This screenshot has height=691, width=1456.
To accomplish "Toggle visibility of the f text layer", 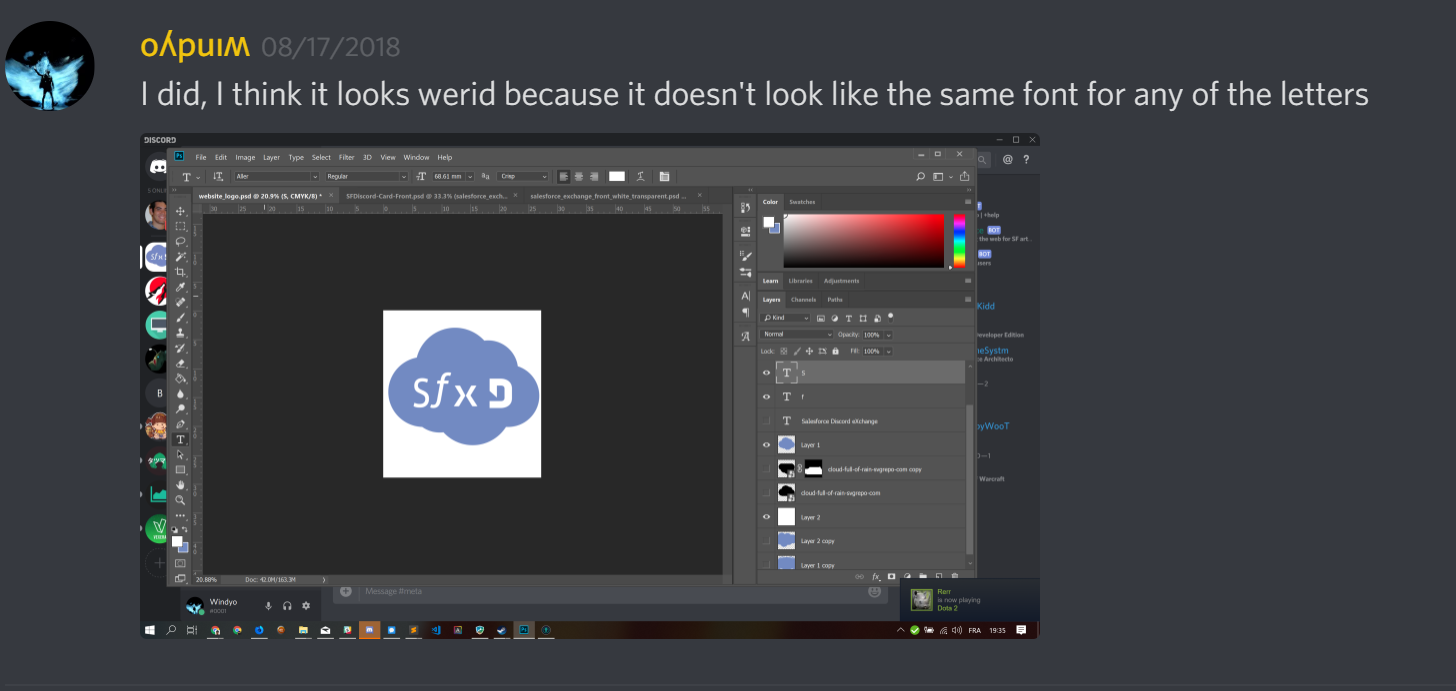I will (x=767, y=396).
